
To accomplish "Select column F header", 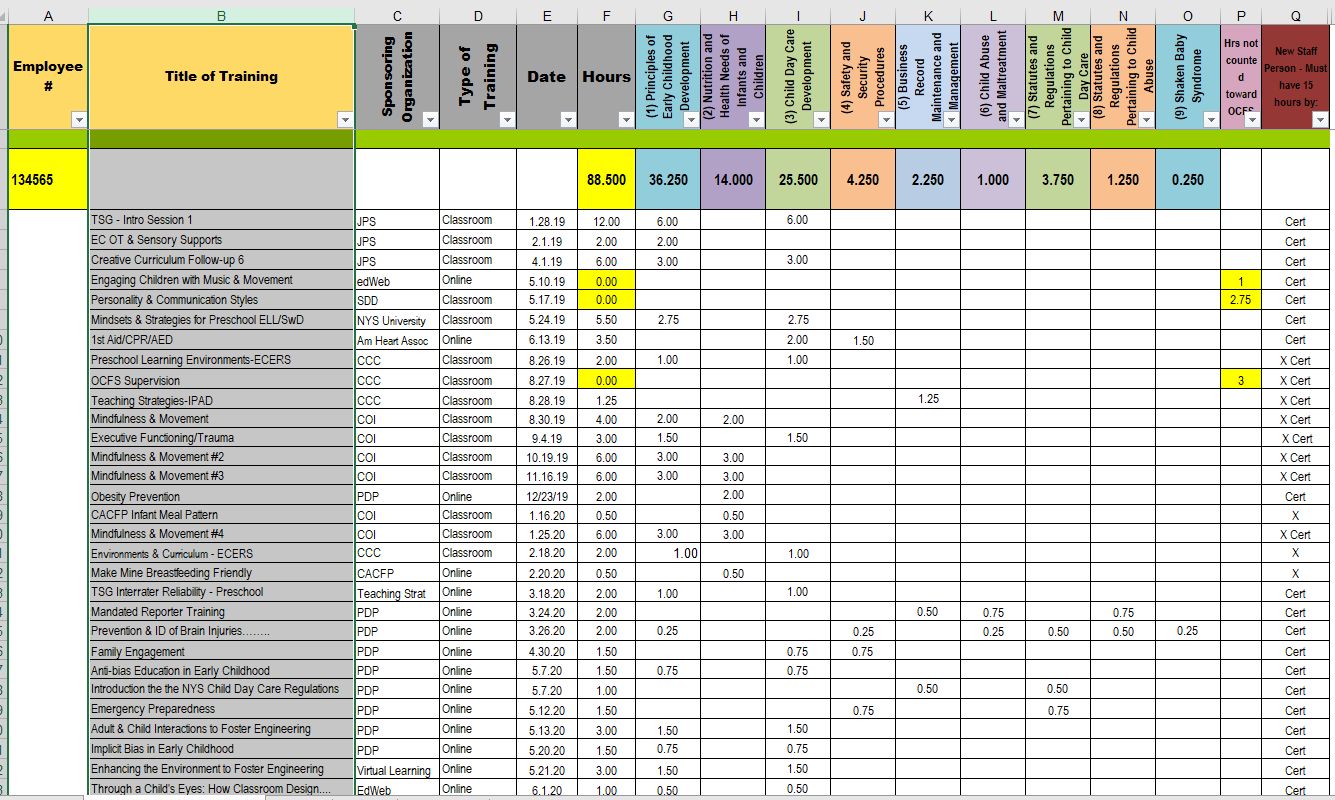I will coord(606,15).
